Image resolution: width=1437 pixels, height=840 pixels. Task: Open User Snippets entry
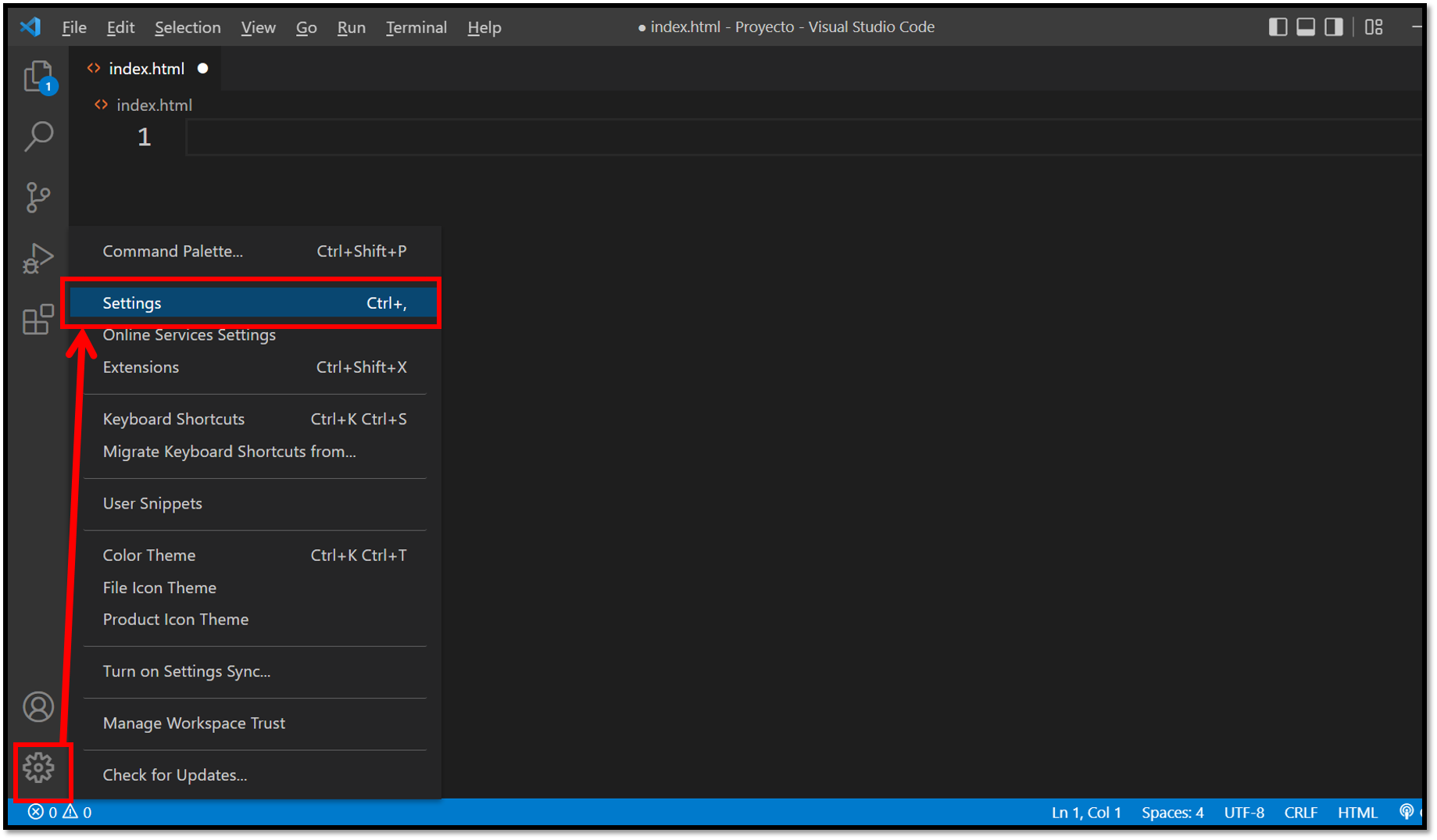click(255, 504)
